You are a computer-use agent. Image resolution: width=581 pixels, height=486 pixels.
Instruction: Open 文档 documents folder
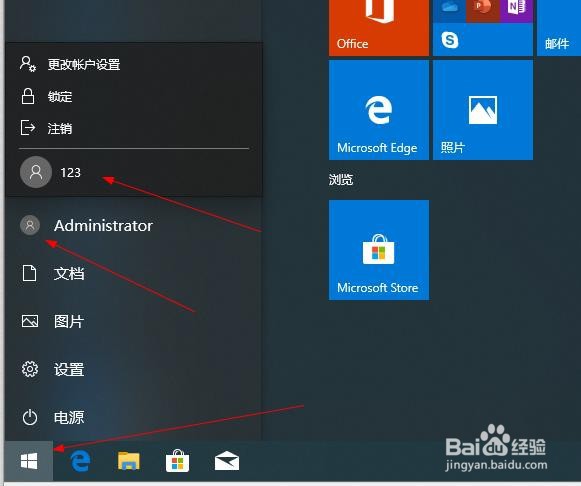coord(133,273)
